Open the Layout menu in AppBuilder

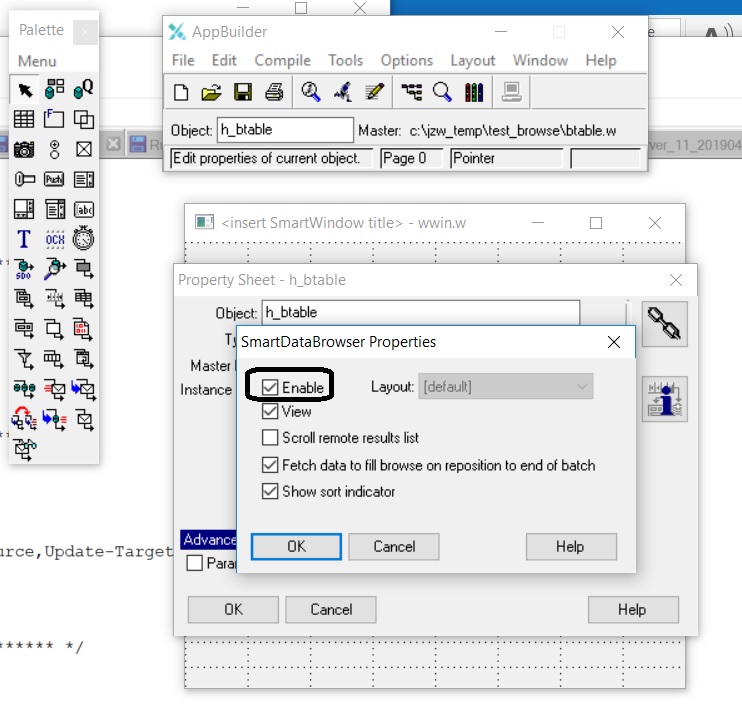click(x=473, y=61)
